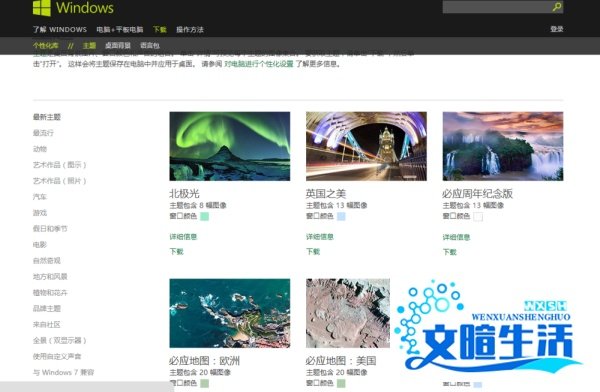Select 使用自定义声音 category
The height and width of the screenshot is (392, 600).
(x=57, y=356)
